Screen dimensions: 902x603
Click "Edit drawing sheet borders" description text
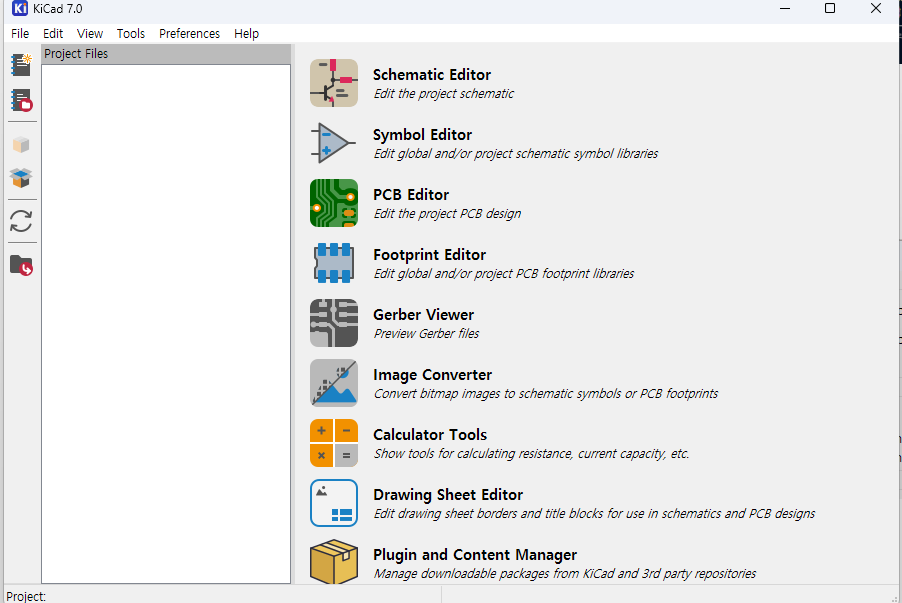pyautogui.click(x=594, y=514)
